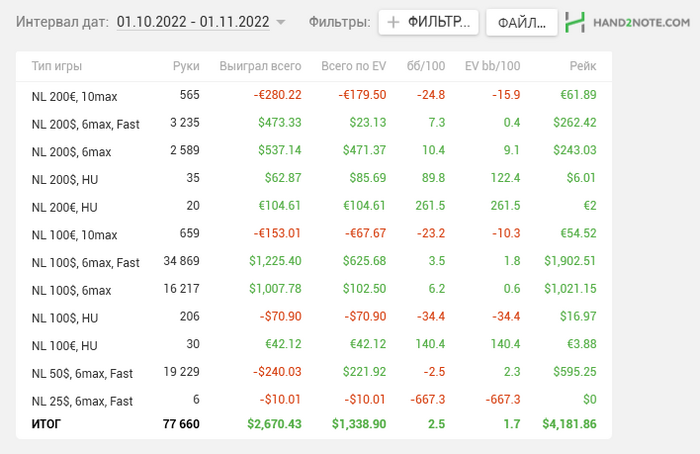Sort by the EV bb/100 column header
Image resolution: width=700 pixels, height=454 pixels.
492,66
